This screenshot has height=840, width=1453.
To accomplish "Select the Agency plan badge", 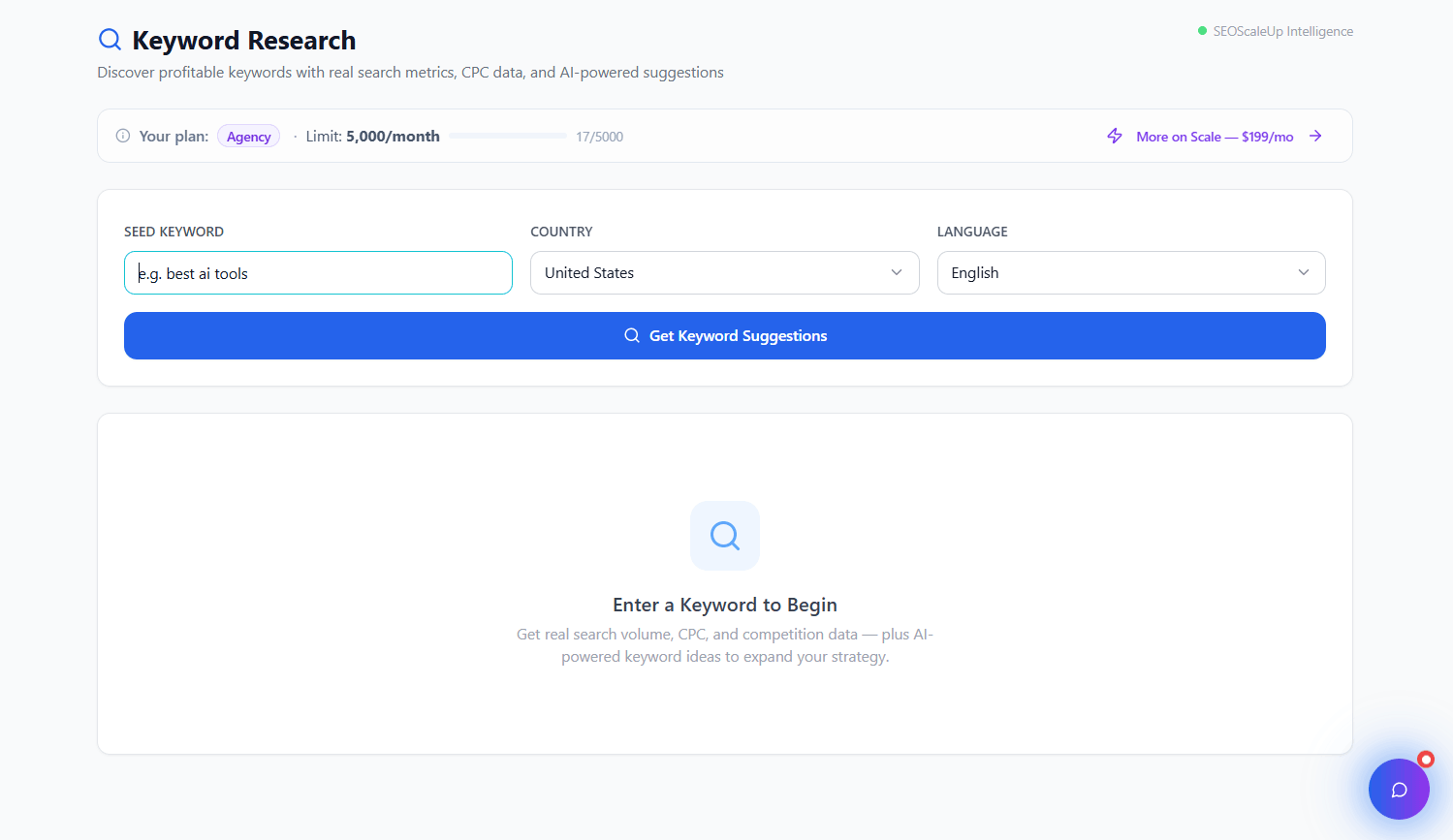I will pos(248,136).
